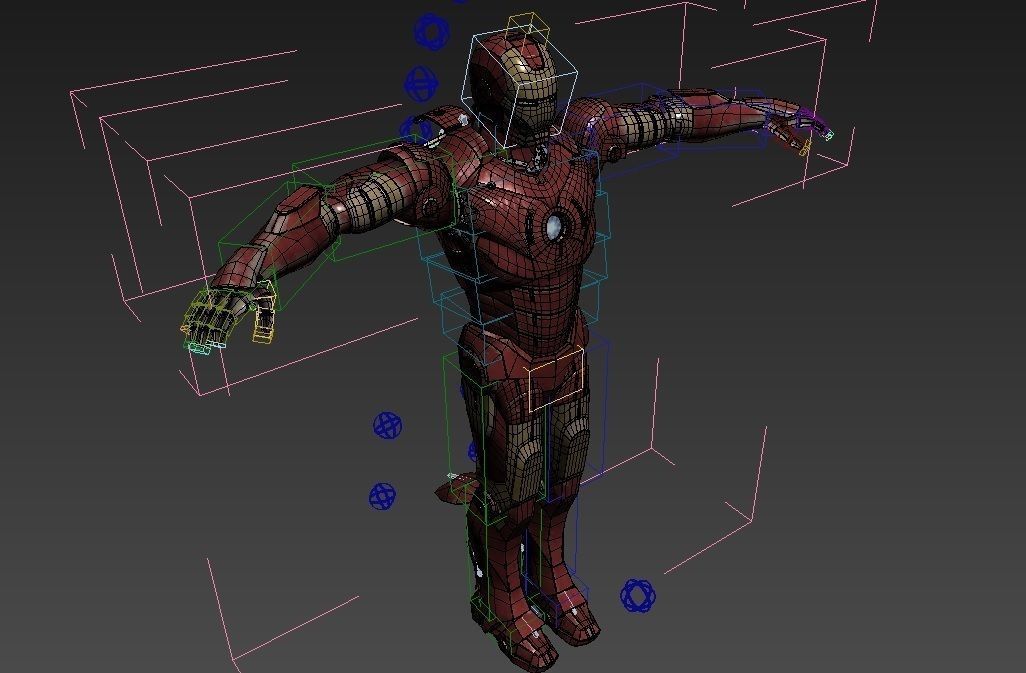Viewport: 1026px width, 673px height.
Task: Select the small yellow bone box atop the helmet
Action: [x=527, y=29]
